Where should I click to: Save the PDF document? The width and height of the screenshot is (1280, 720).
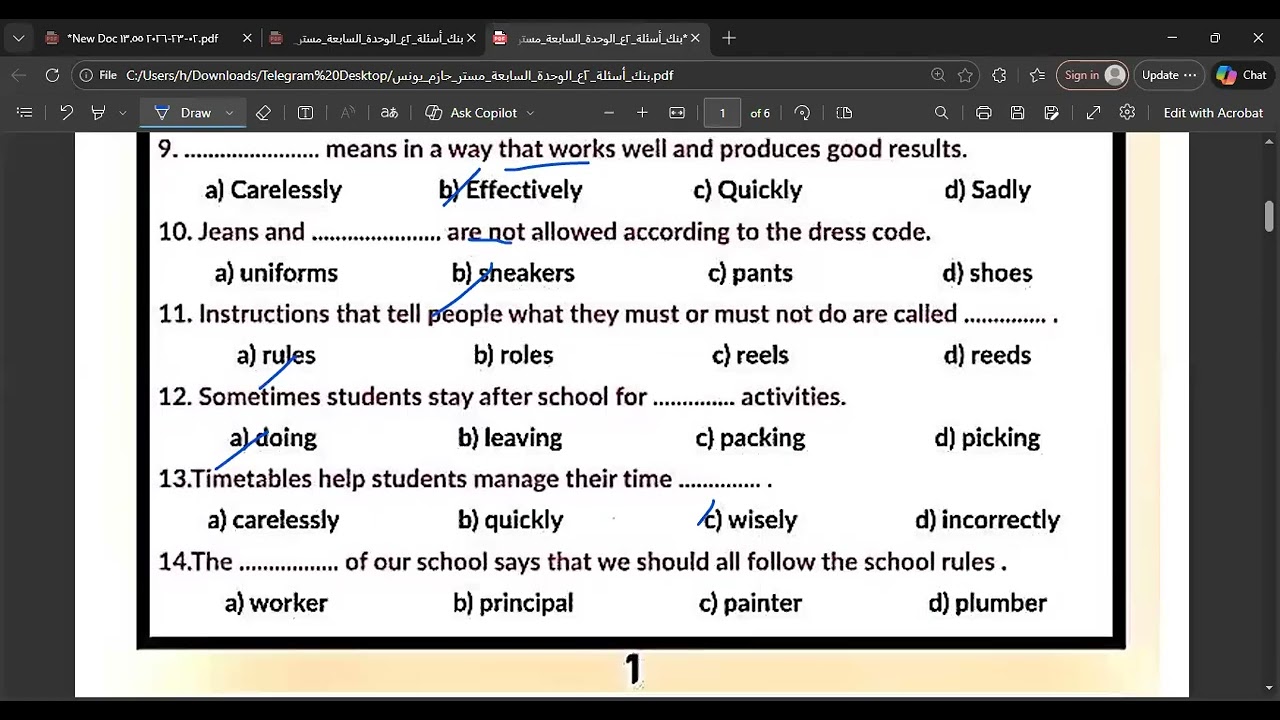pyautogui.click(x=1017, y=113)
